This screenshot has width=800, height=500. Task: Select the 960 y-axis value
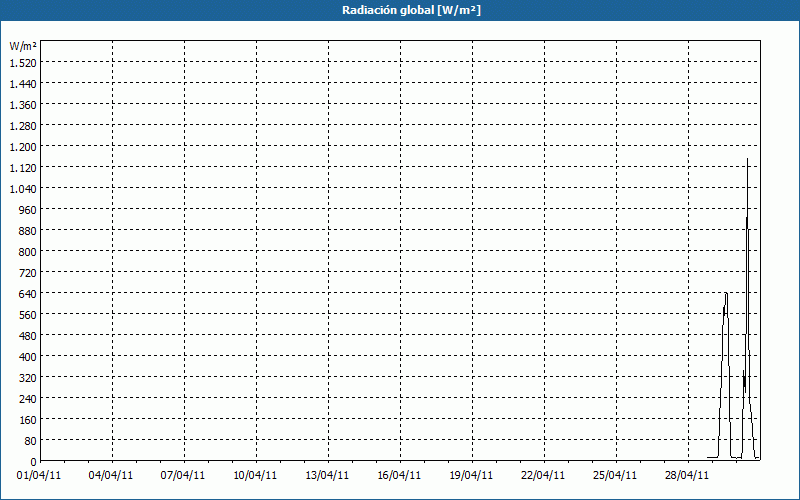(x=28, y=210)
